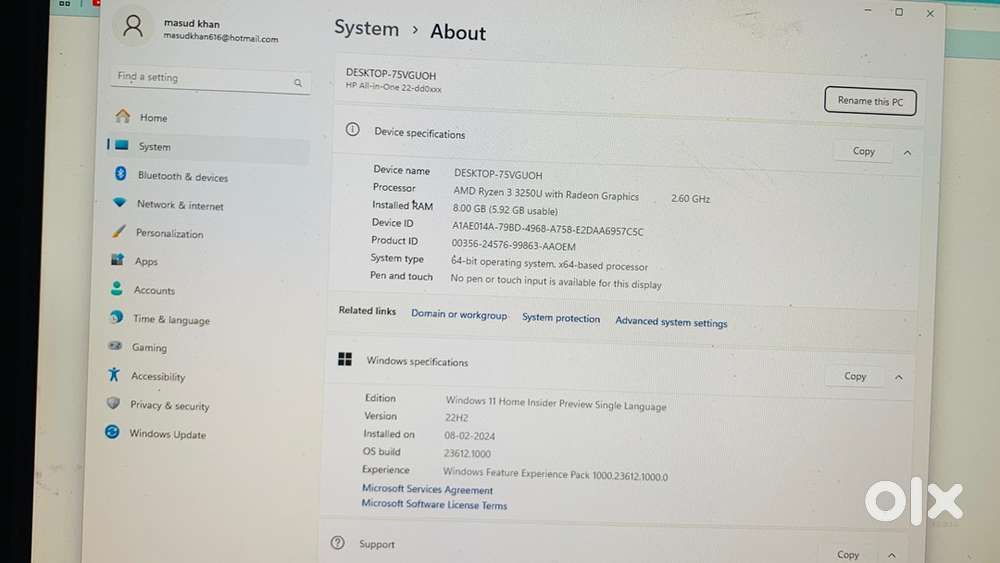Screen dimensions: 1000x563
Task: Select the Product ID value 00356-24576-99863-AAOEM
Action: 513,245
